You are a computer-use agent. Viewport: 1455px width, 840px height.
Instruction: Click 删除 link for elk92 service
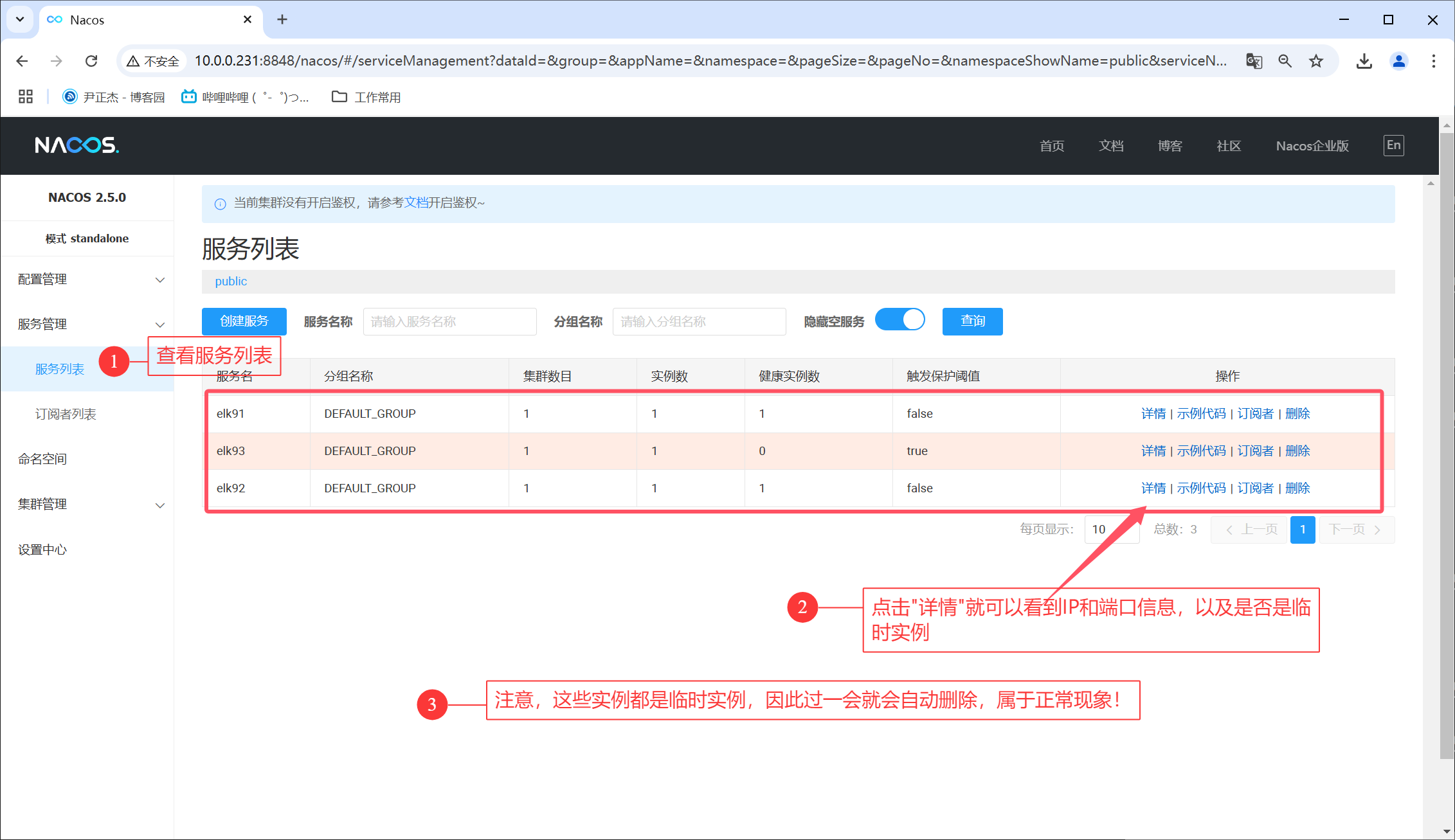pos(1297,488)
